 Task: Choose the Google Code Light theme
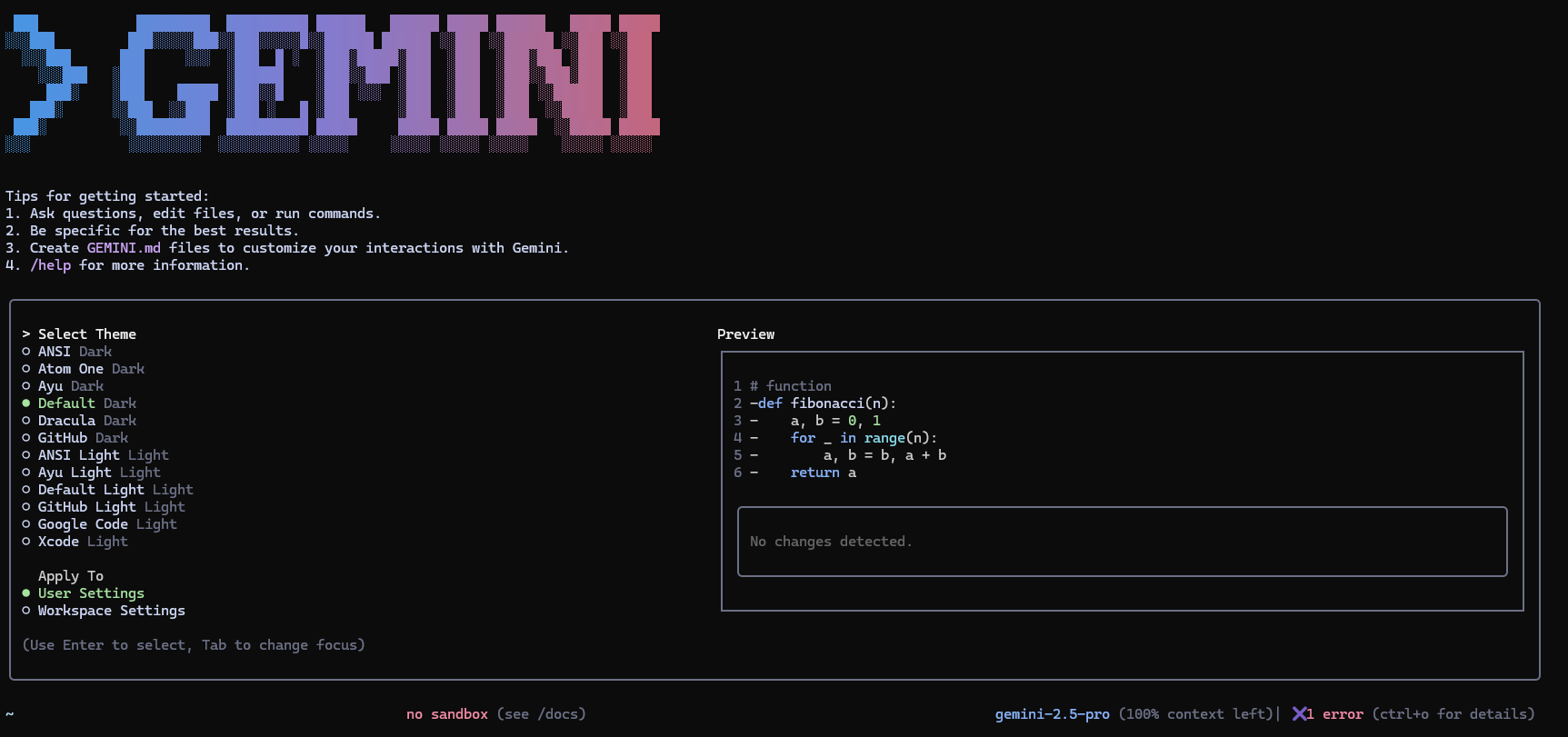(x=107, y=524)
